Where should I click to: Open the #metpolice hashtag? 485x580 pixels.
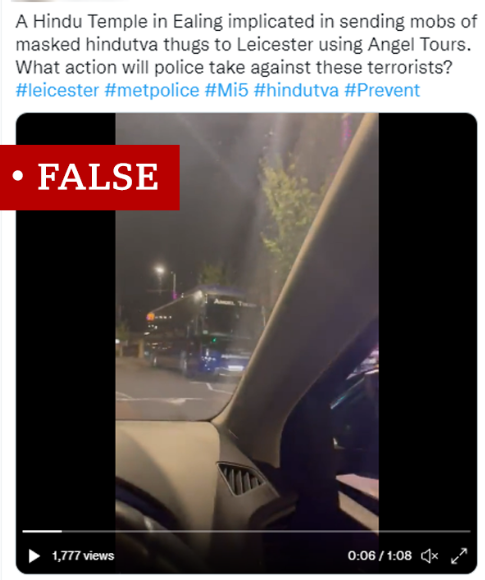click(152, 90)
